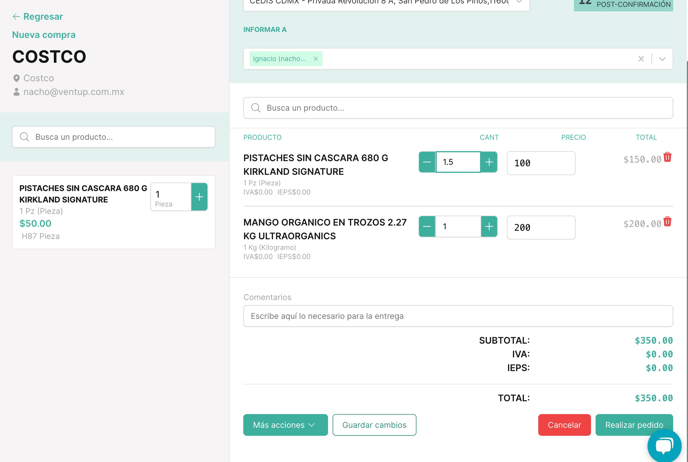Viewport: 688px width, 462px height.
Task: Decrease Pistaches quantity with minus button
Action: (x=427, y=162)
